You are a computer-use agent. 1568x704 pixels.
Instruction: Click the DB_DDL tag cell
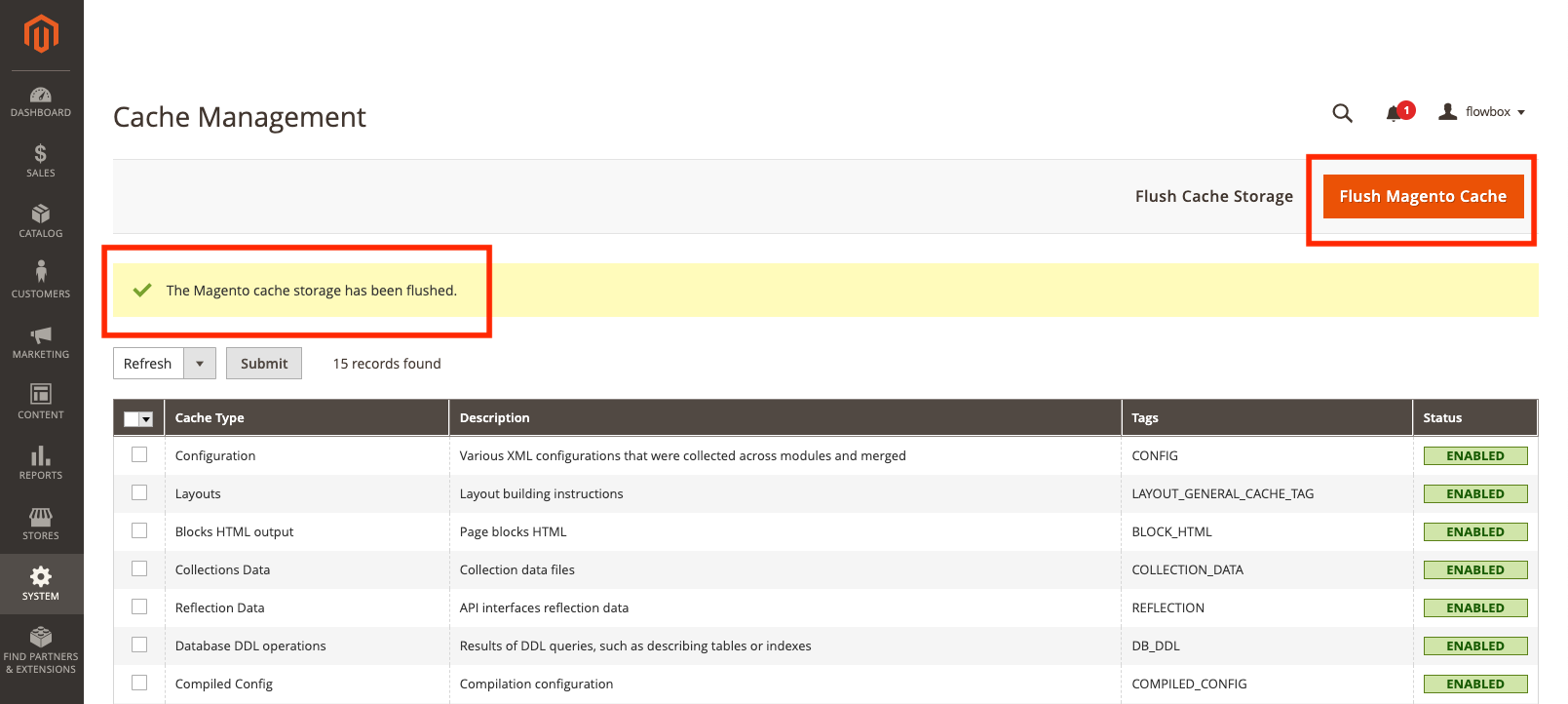[x=1156, y=645]
